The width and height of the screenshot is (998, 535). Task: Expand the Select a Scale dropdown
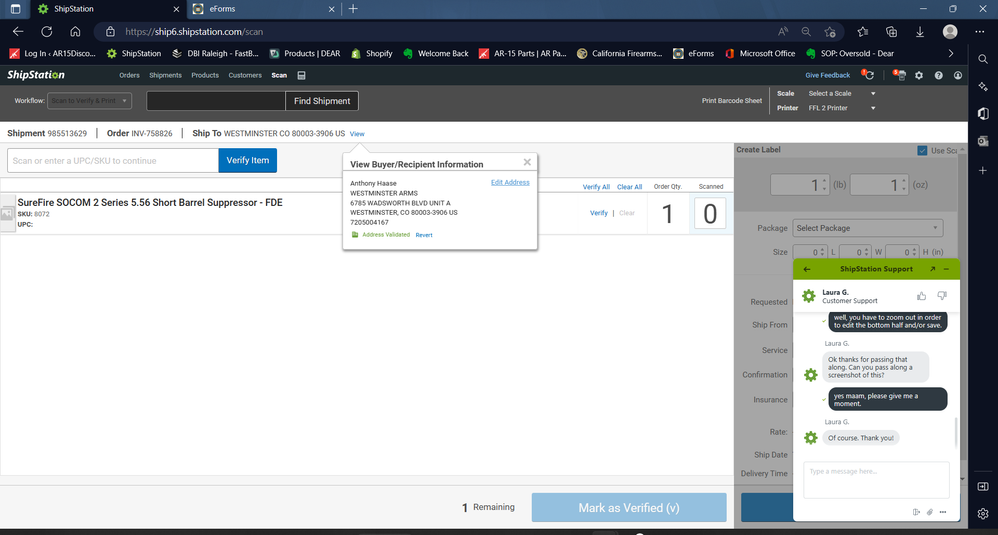pyautogui.click(x=841, y=93)
